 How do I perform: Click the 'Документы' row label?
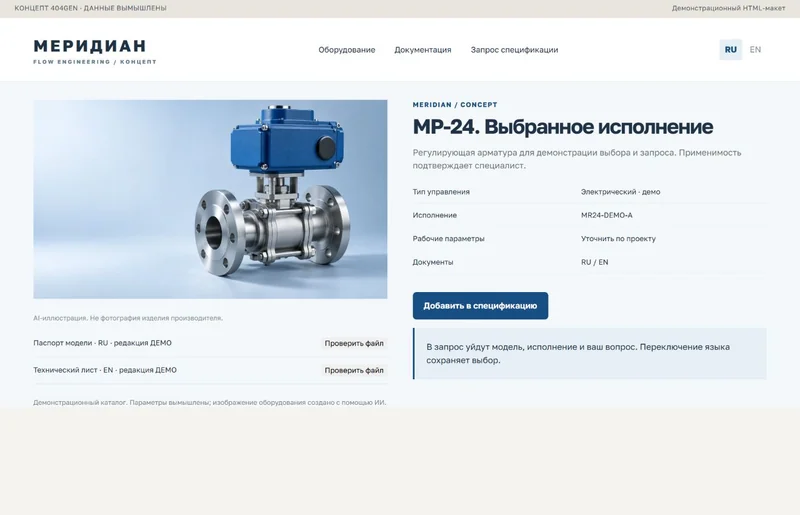click(433, 262)
